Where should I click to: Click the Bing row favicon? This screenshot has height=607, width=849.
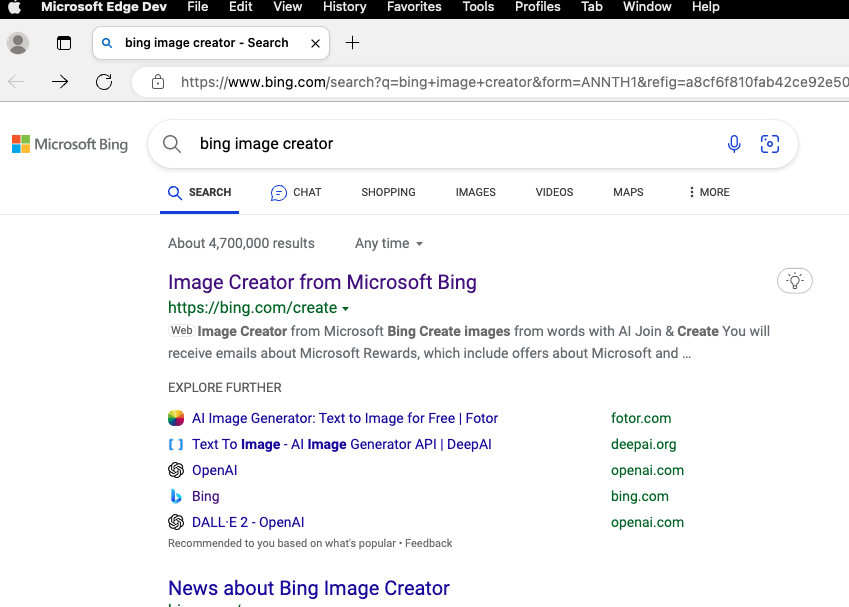pyautogui.click(x=176, y=496)
